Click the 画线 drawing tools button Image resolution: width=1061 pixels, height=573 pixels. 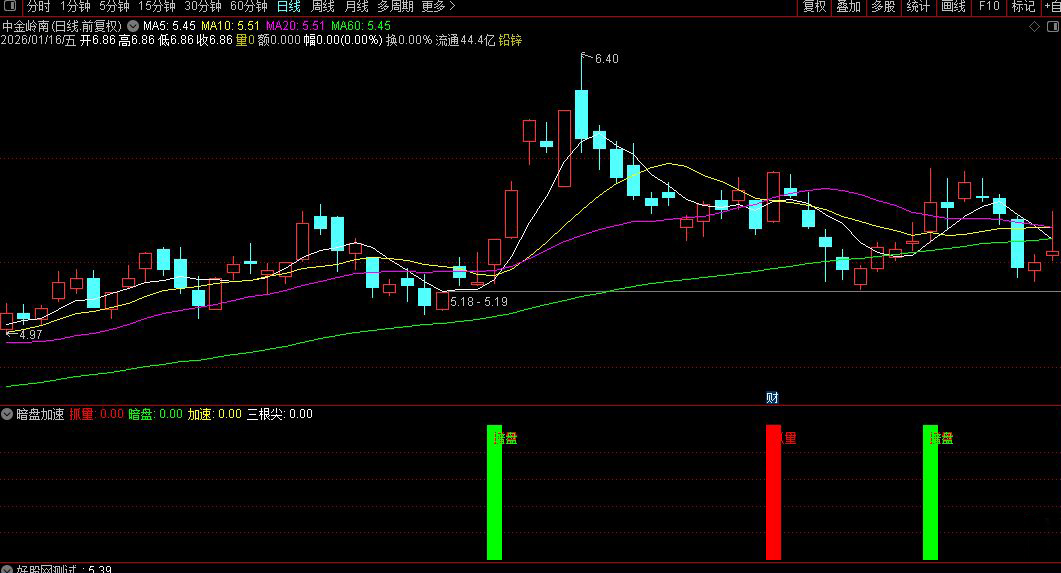[x=953, y=7]
